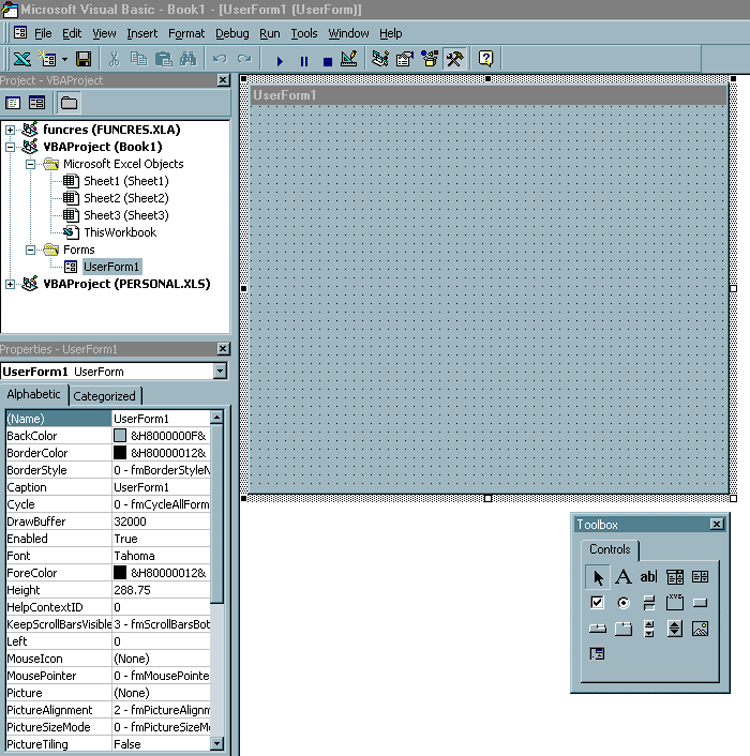Close the Project - VBAProject panel
750x756 pixels.
pyautogui.click(x=223, y=80)
